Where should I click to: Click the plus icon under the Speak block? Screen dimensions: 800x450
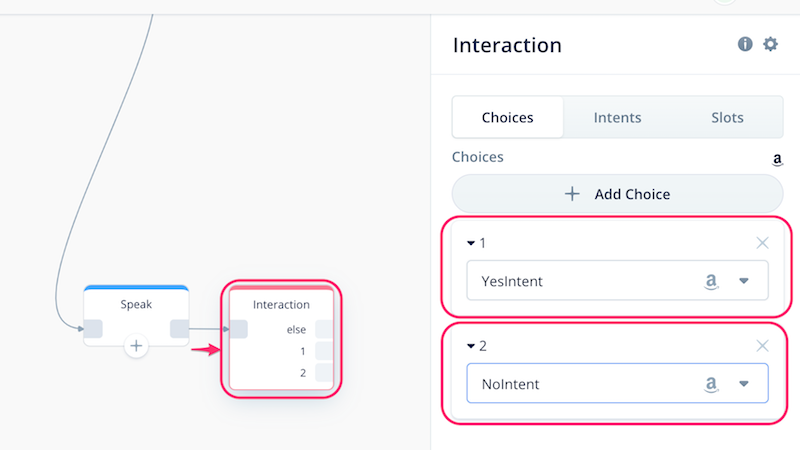coord(136,346)
